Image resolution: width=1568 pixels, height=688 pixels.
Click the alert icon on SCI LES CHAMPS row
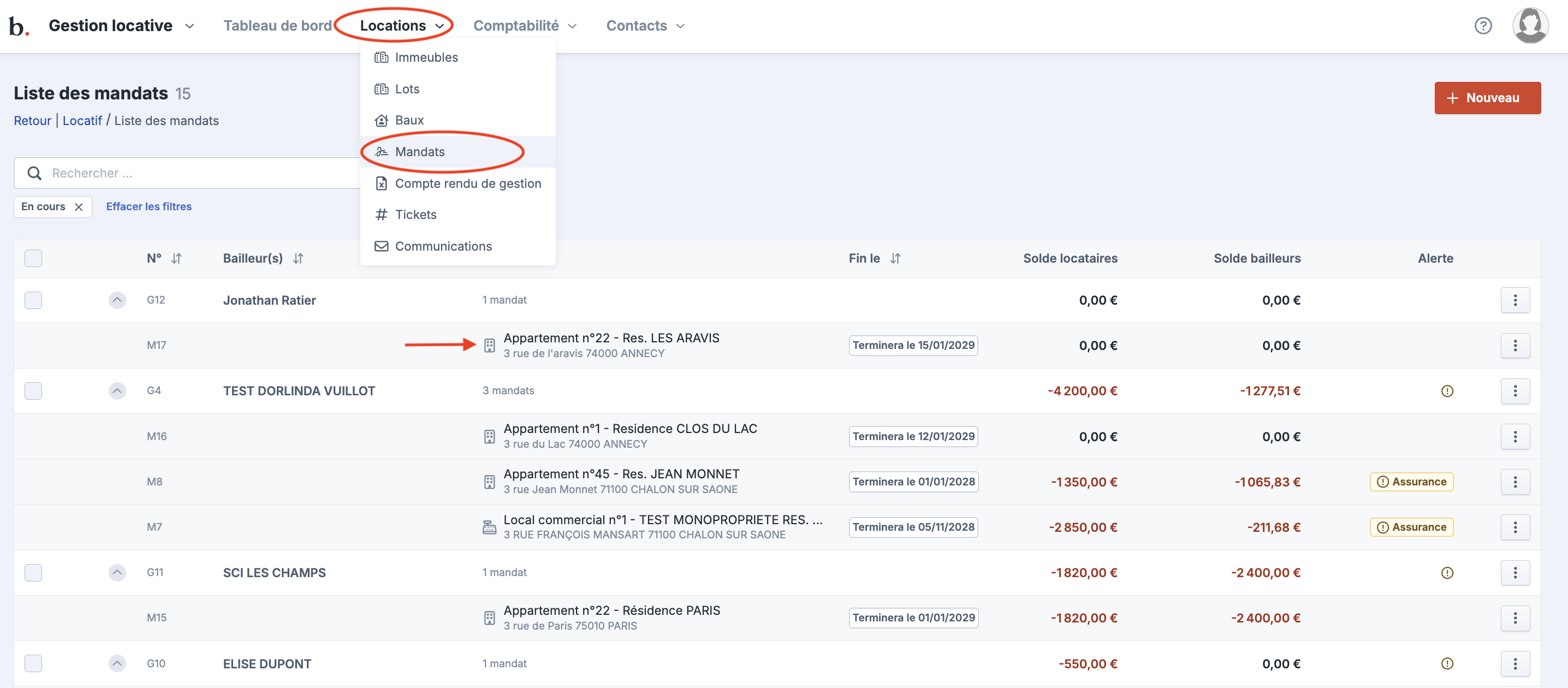point(1447,573)
